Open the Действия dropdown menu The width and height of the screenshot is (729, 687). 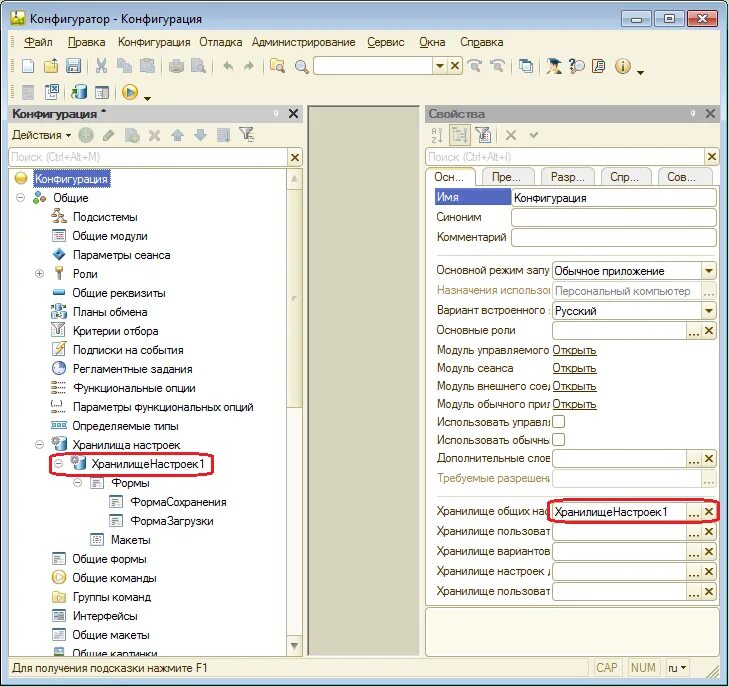(41, 135)
